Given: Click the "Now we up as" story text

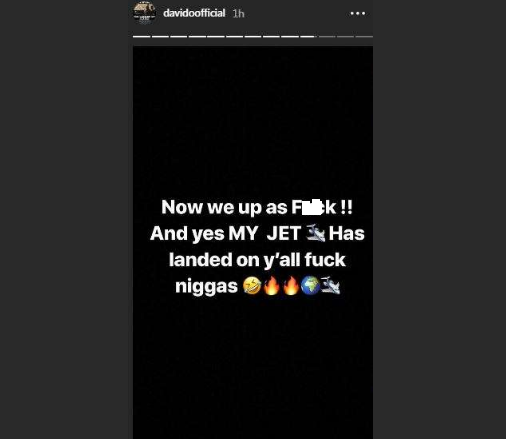Looking at the screenshot, I should [x=224, y=207].
